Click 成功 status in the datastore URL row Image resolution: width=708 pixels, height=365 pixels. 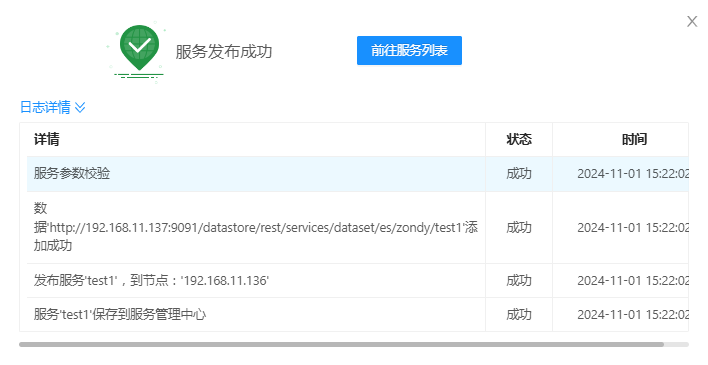(x=519, y=227)
